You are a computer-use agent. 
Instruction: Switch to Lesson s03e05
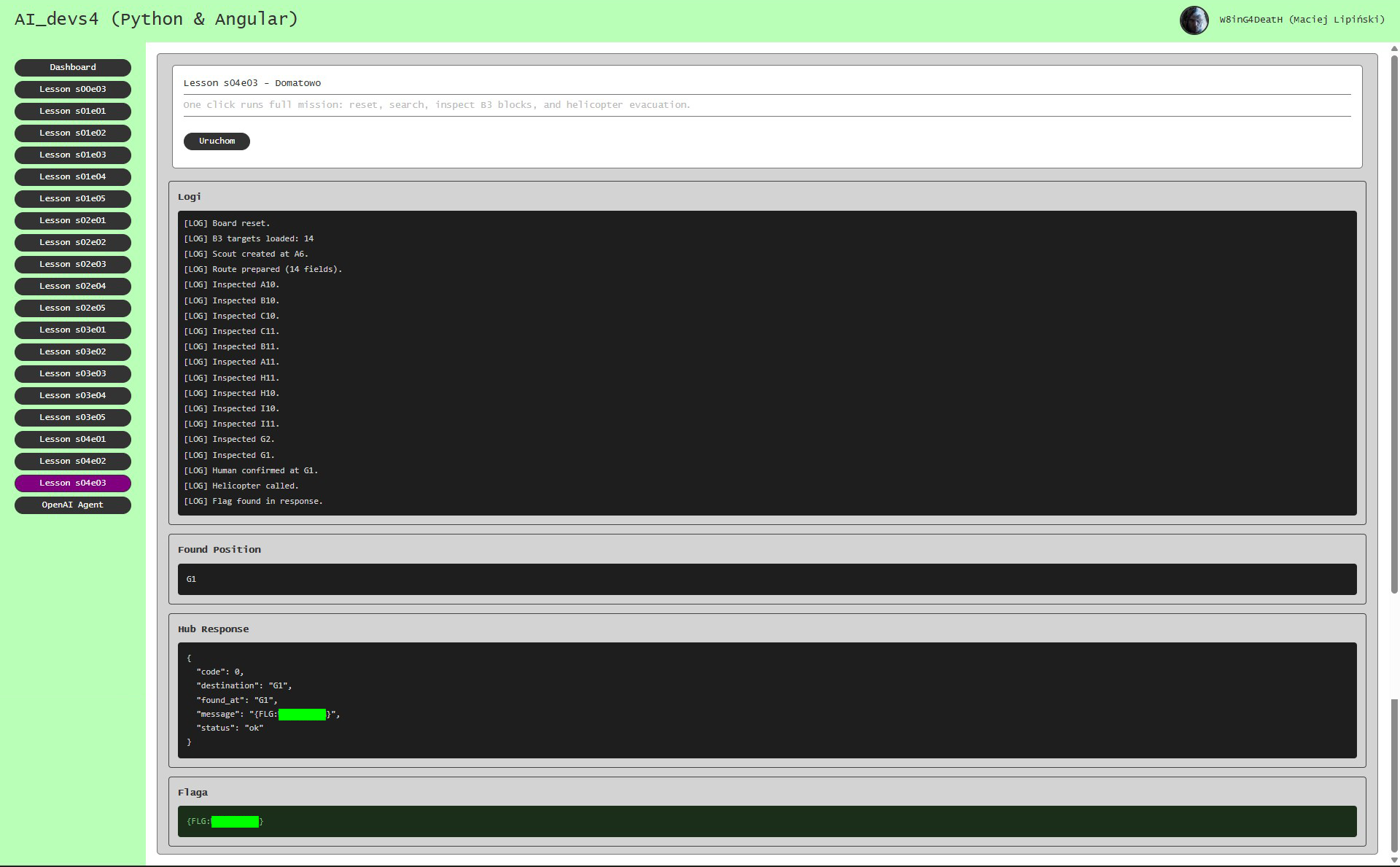tap(73, 417)
